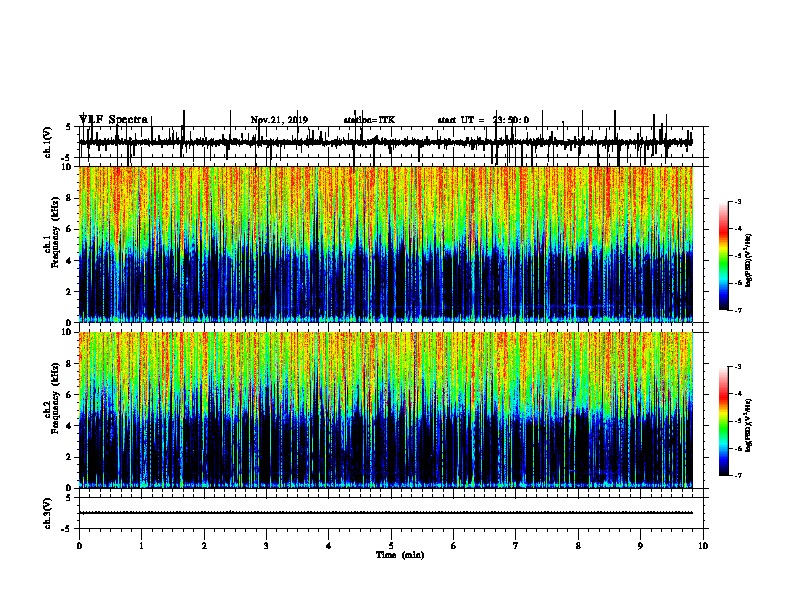The image size is (792, 612).
Task: Click the ch.2 spectrogram color scale bar
Action: coord(724,421)
